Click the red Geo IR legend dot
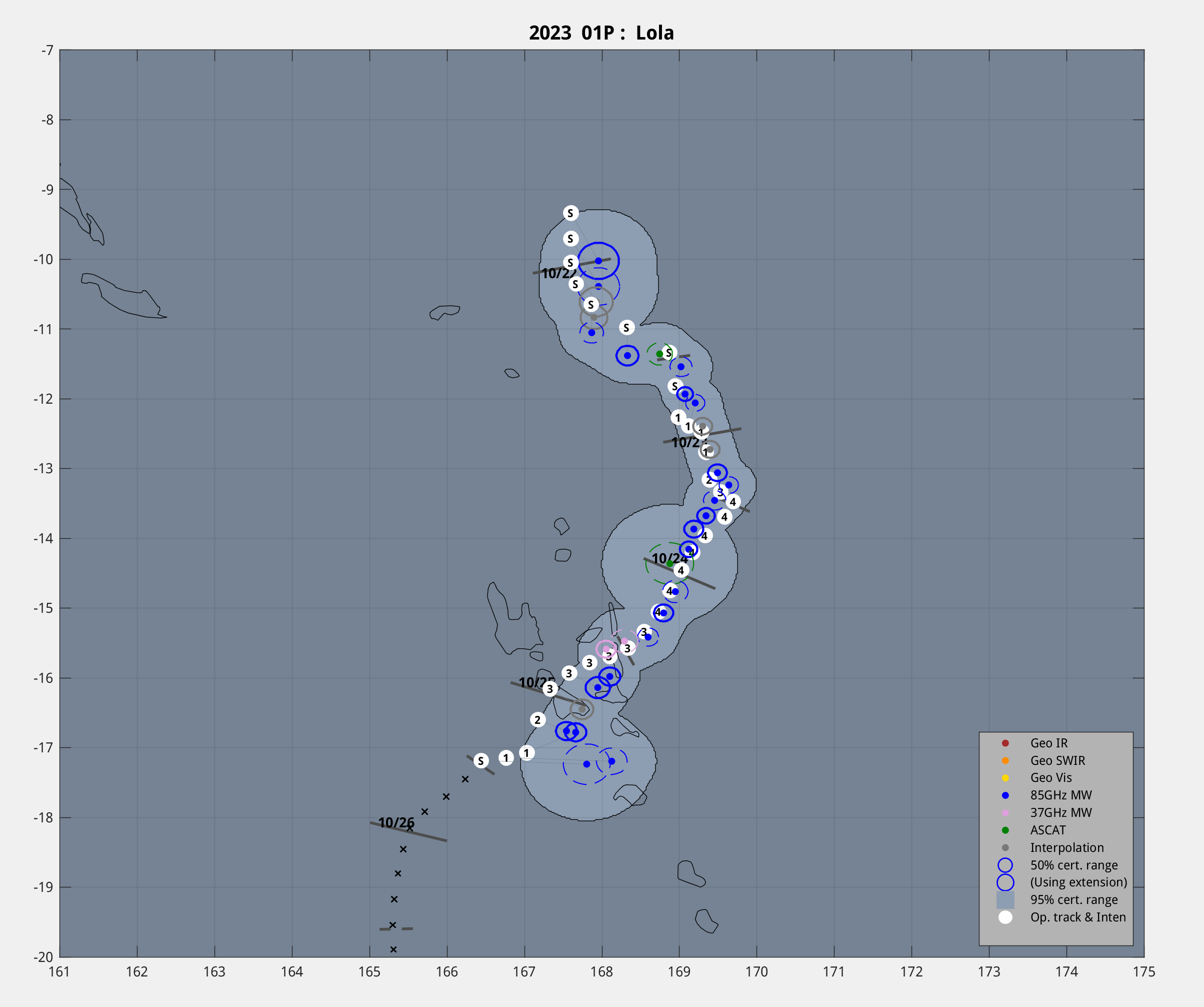 click(x=1005, y=743)
